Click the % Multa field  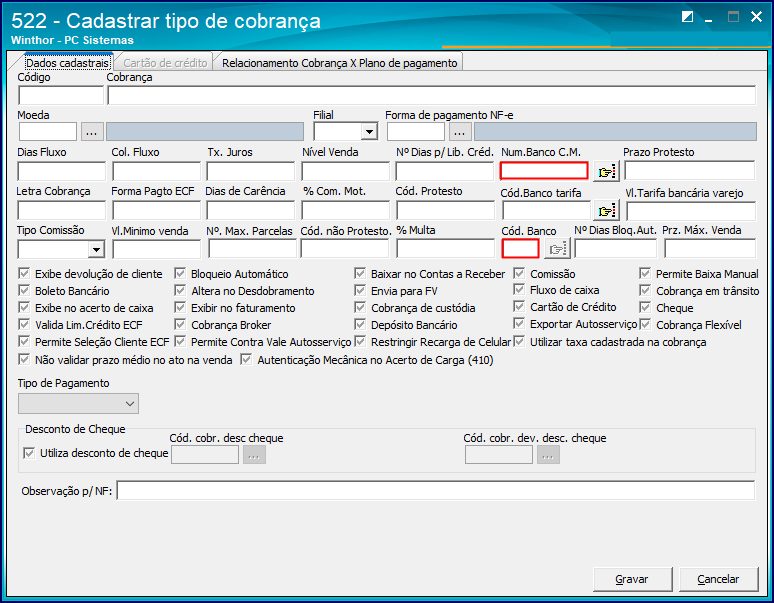click(445, 249)
